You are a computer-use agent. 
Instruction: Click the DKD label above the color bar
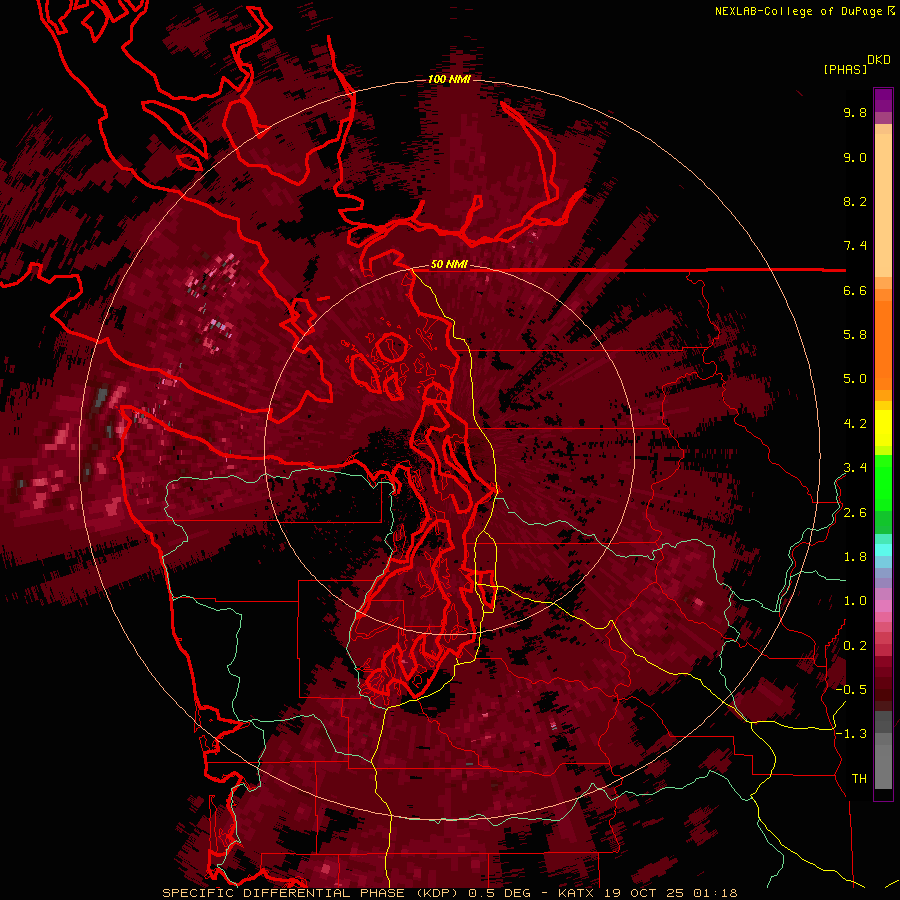tap(879, 59)
